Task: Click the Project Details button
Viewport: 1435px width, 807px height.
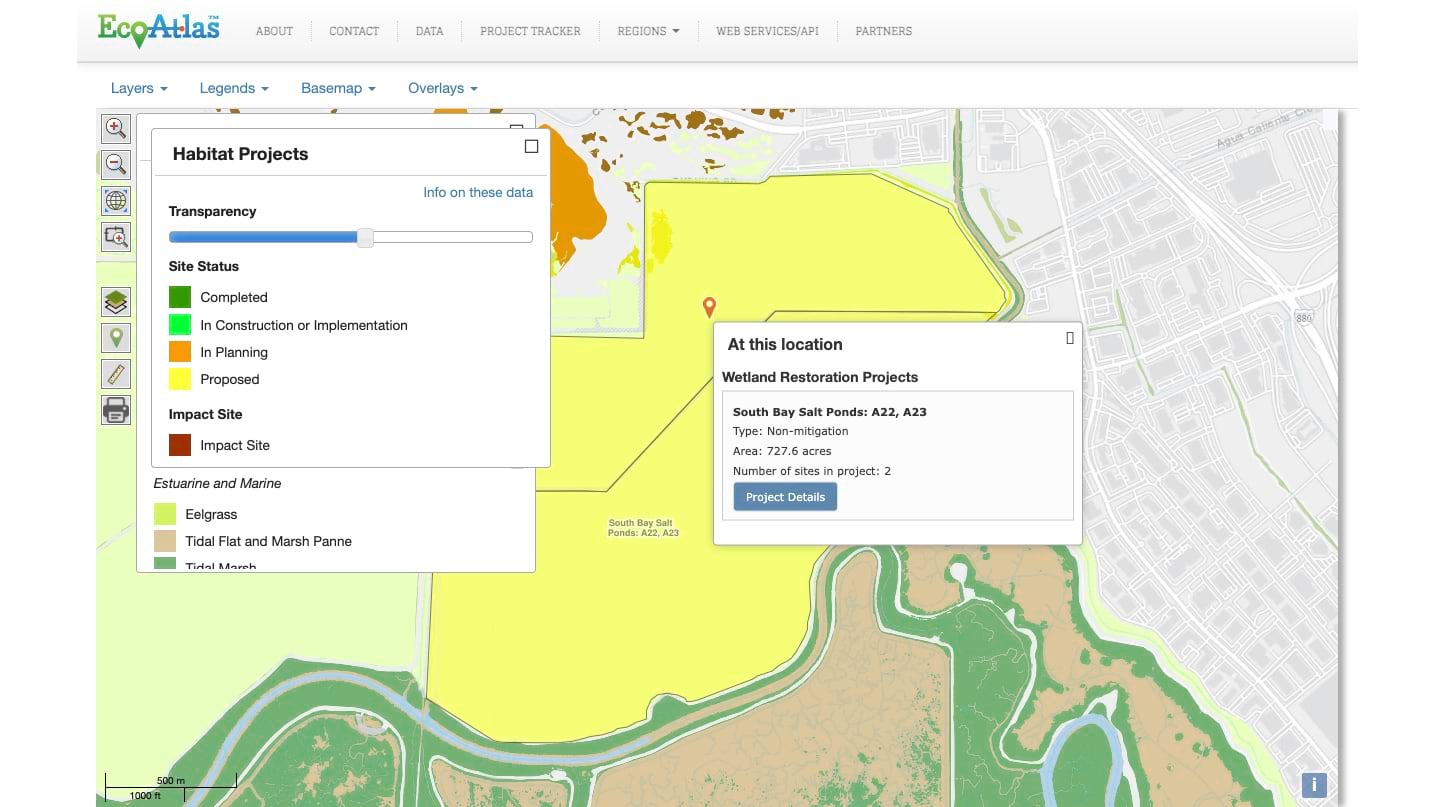Action: click(785, 496)
